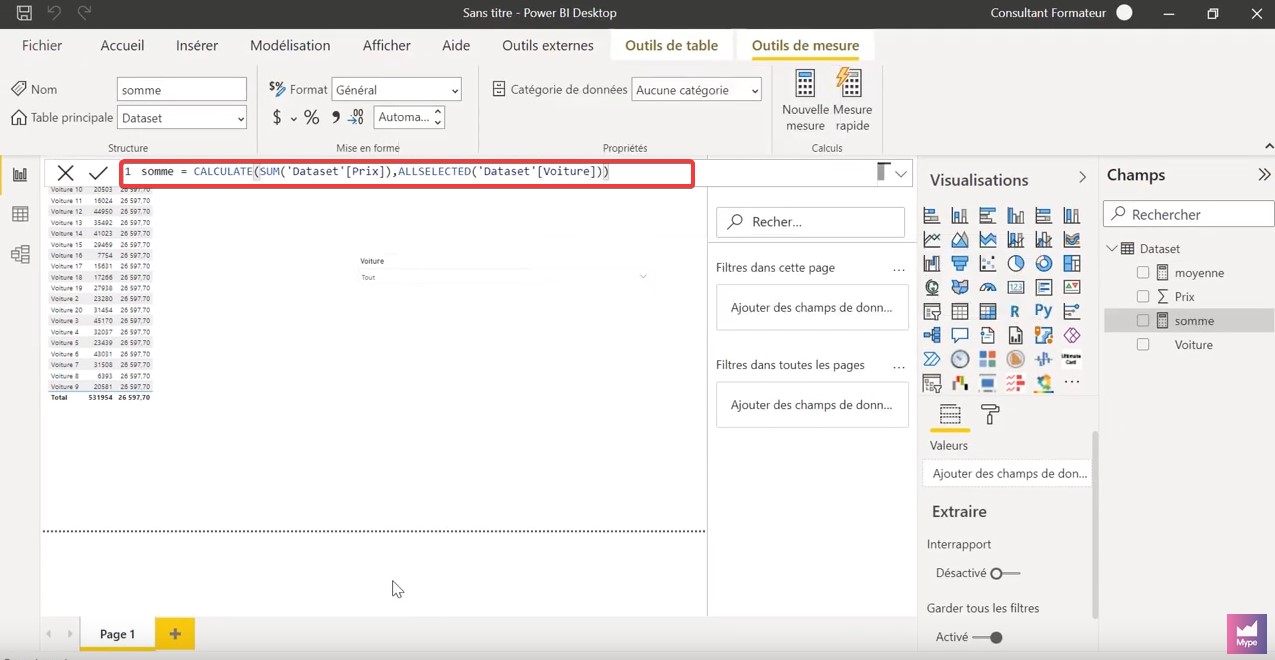The image size is (1275, 660).
Task: Check the Voiture field checkbox
Action: pos(1143,344)
